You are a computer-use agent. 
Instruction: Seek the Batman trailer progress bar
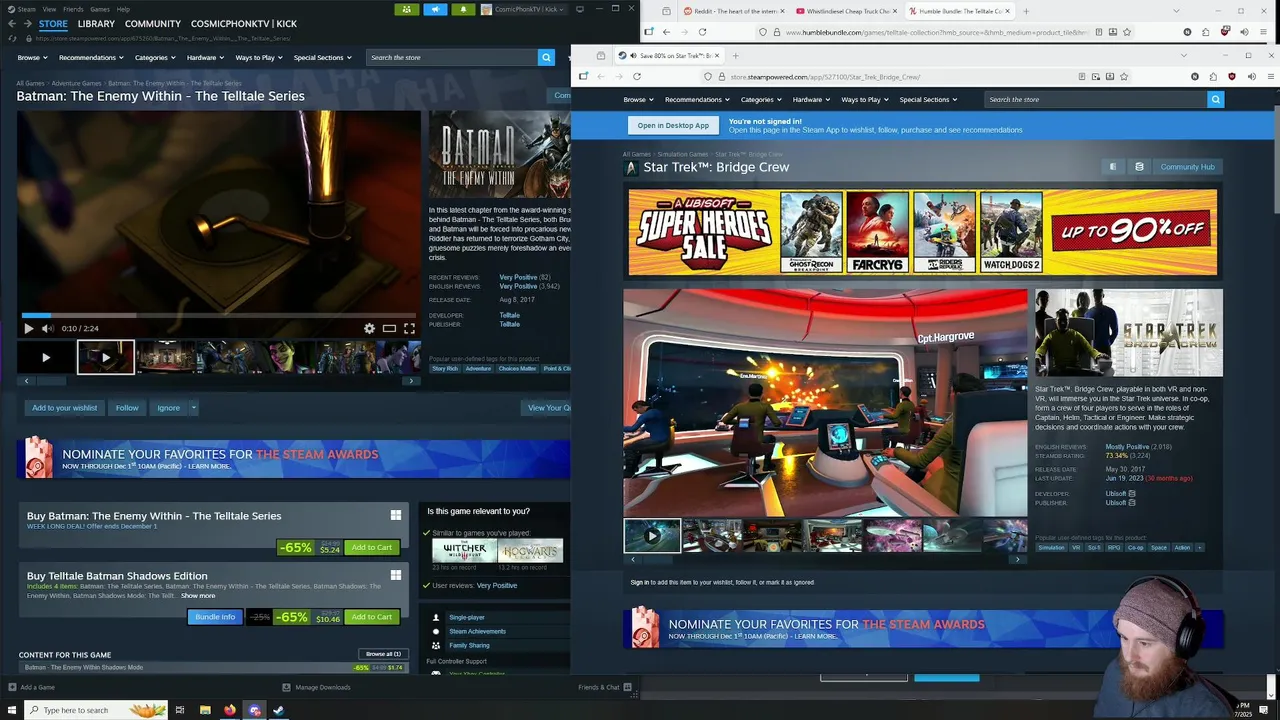point(218,315)
